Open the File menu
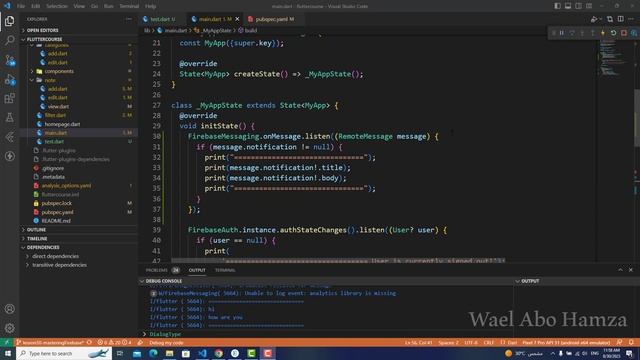 [21, 6]
